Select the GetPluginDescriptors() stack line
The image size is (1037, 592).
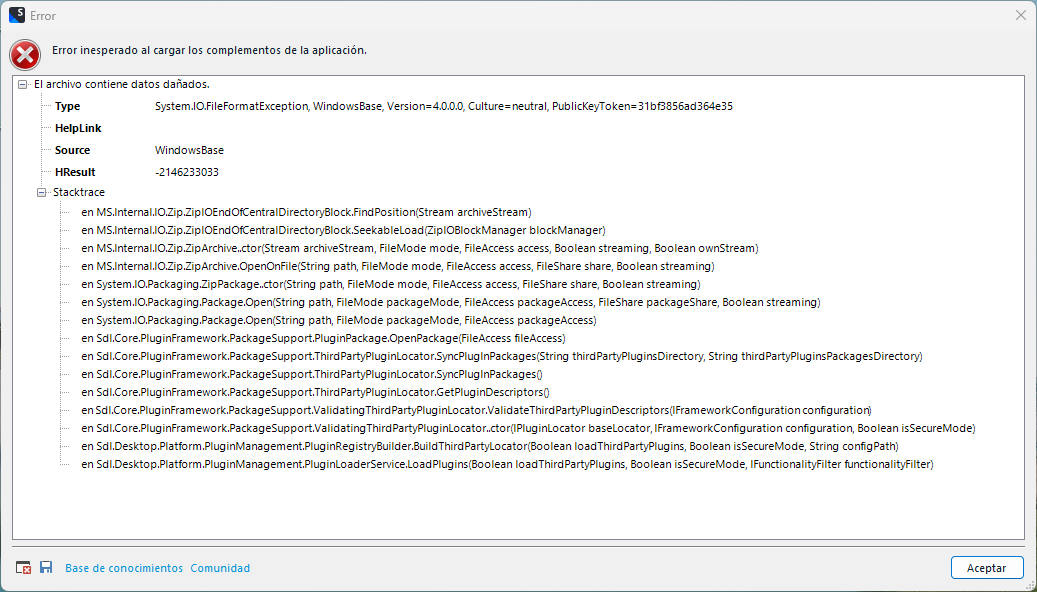(315, 392)
